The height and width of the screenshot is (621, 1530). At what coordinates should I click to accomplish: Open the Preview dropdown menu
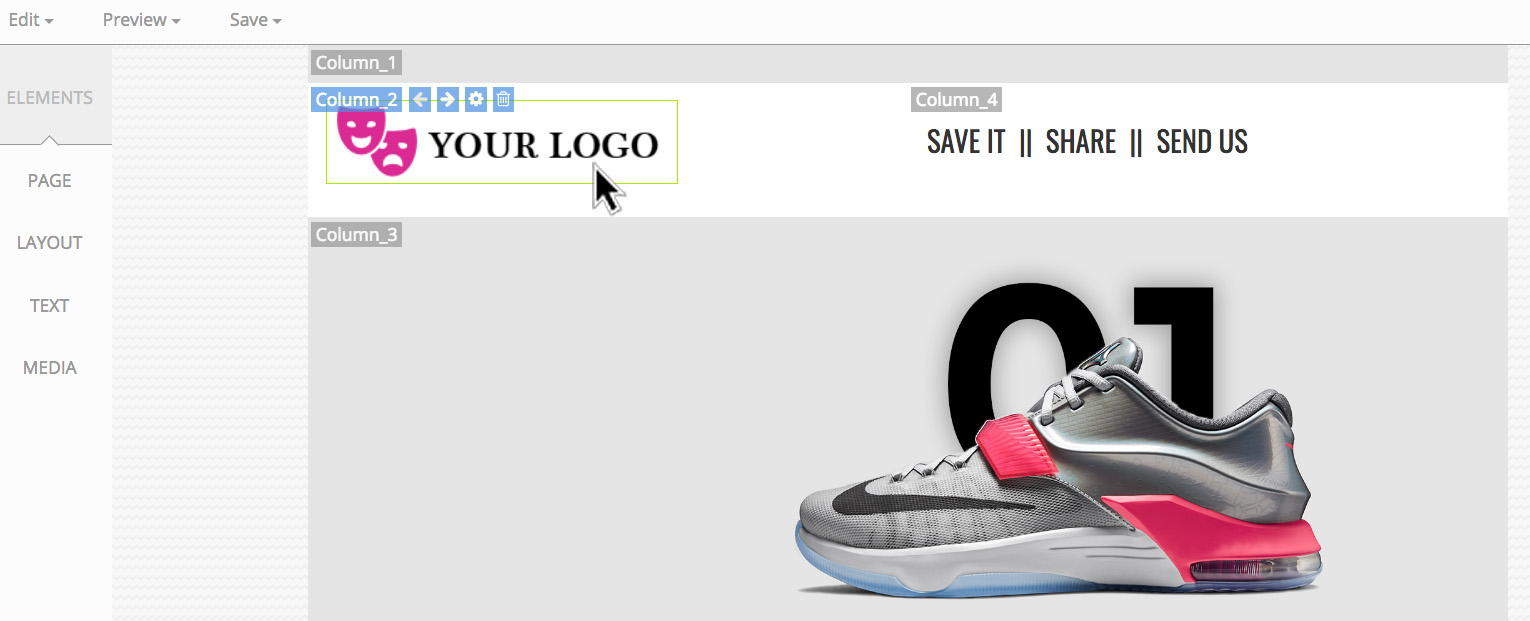pos(141,20)
